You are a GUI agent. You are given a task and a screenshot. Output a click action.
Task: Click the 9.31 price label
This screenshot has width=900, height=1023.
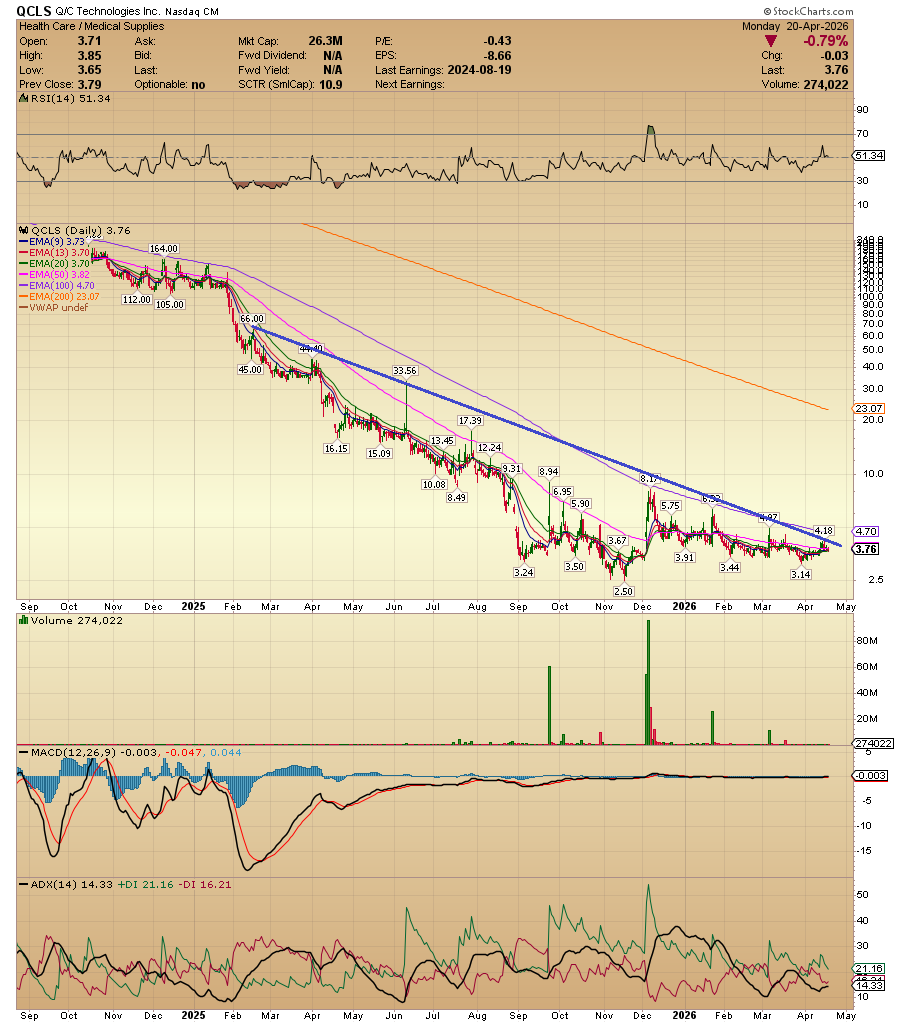[512, 469]
